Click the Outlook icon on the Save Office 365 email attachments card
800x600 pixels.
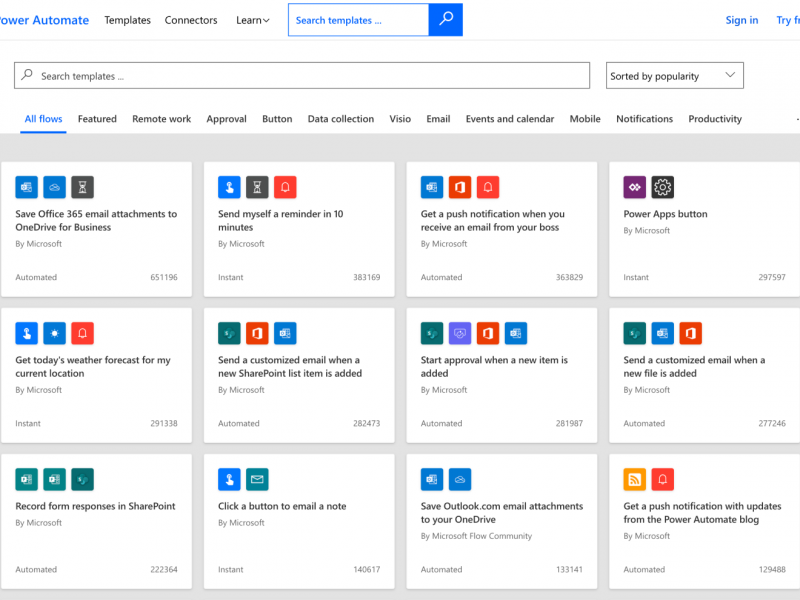click(27, 187)
